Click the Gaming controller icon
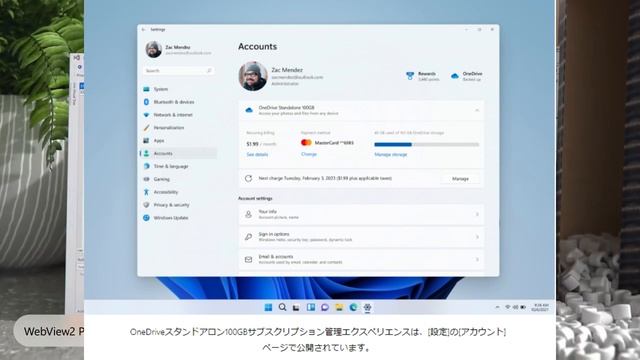Screen dimensions: 640x360 click(146, 179)
